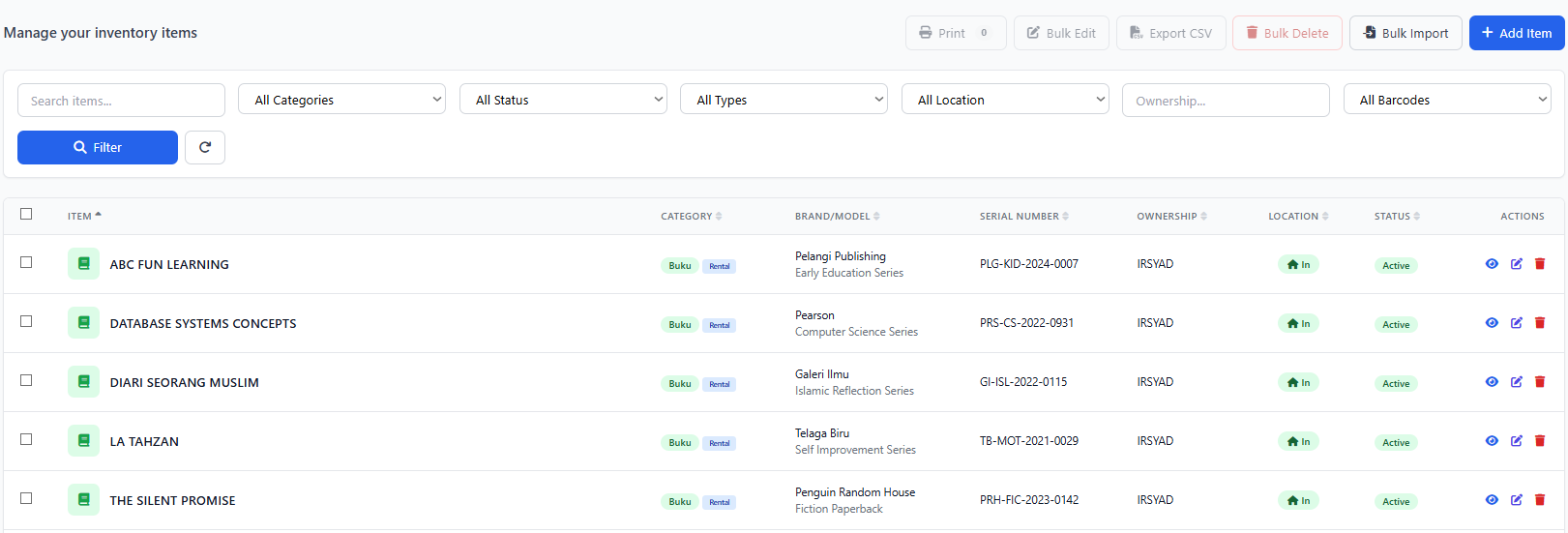This screenshot has width=1568, height=533.
Task: Click the reset filters refresh icon
Action: click(x=205, y=147)
